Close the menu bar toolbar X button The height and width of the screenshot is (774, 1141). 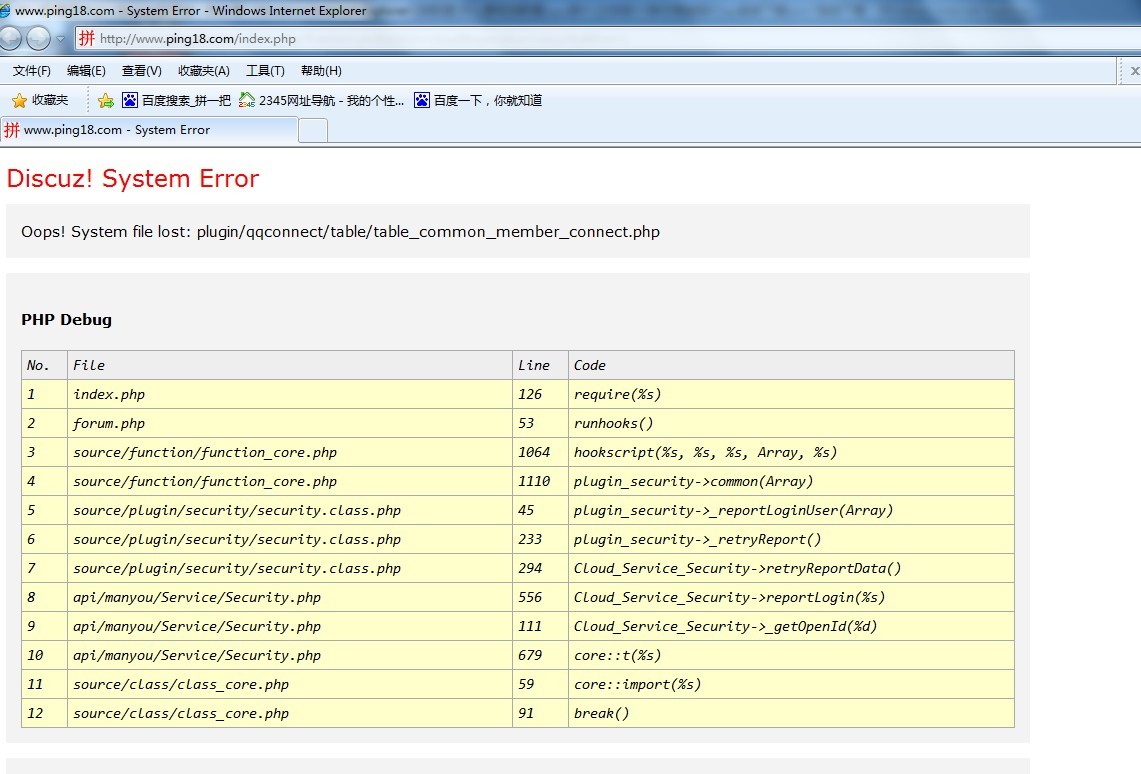1134,71
